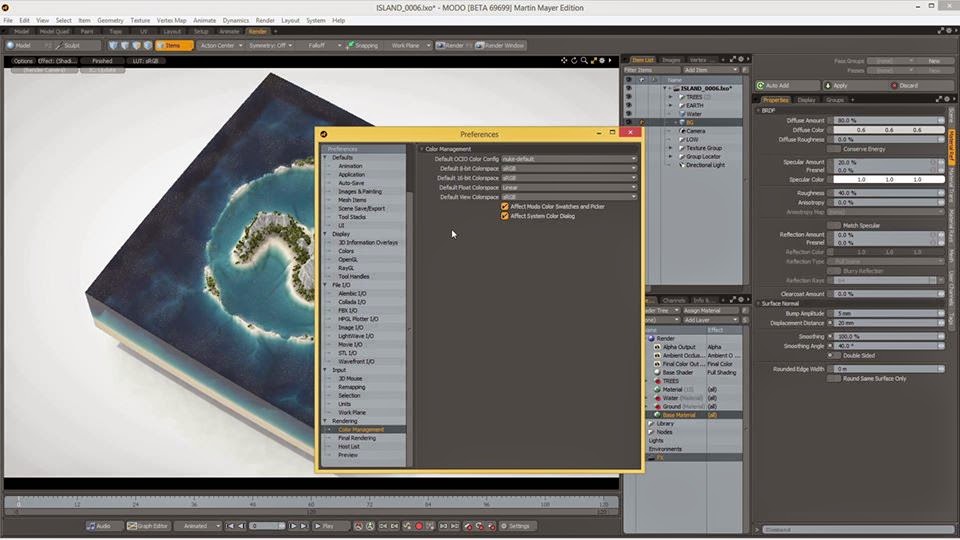Click the red record keyframe icon
The width and height of the screenshot is (960, 540).
click(x=419, y=526)
